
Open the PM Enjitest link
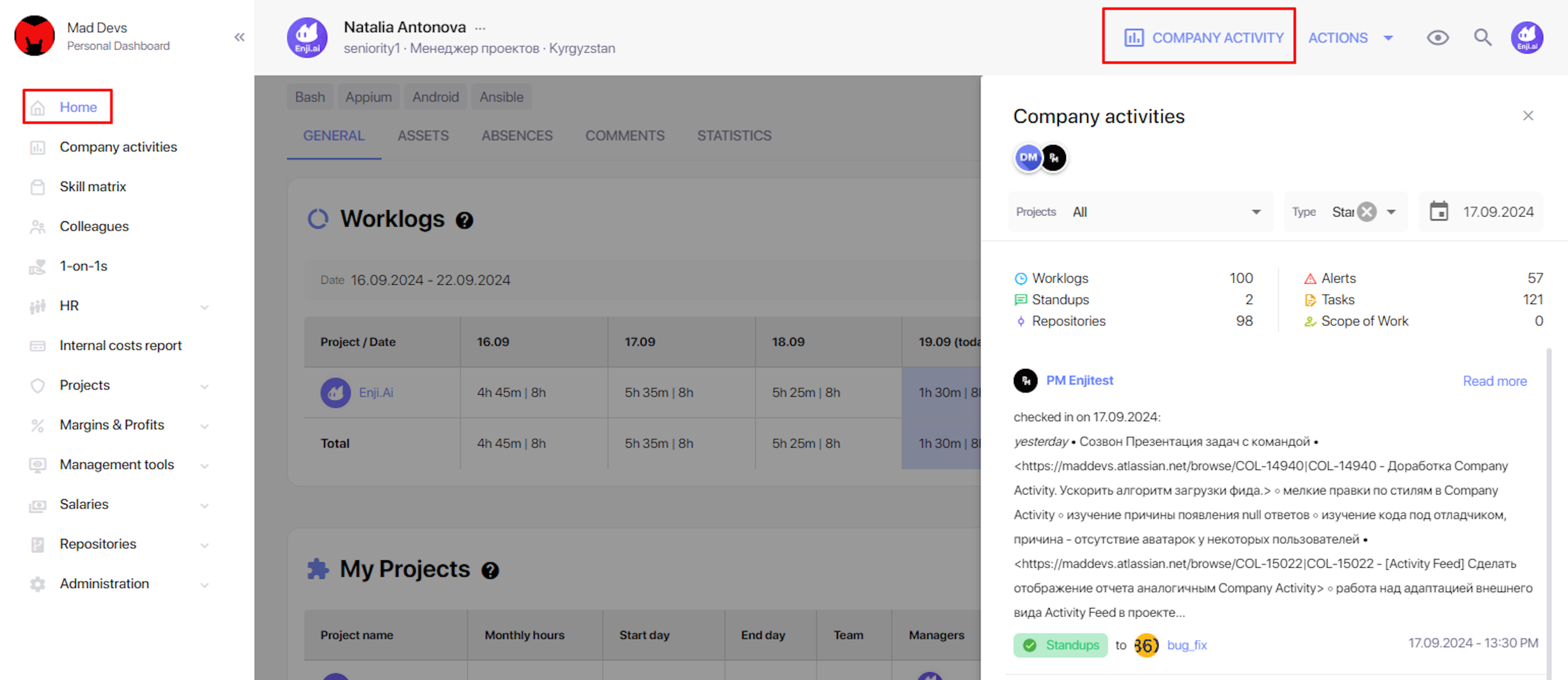[1079, 380]
